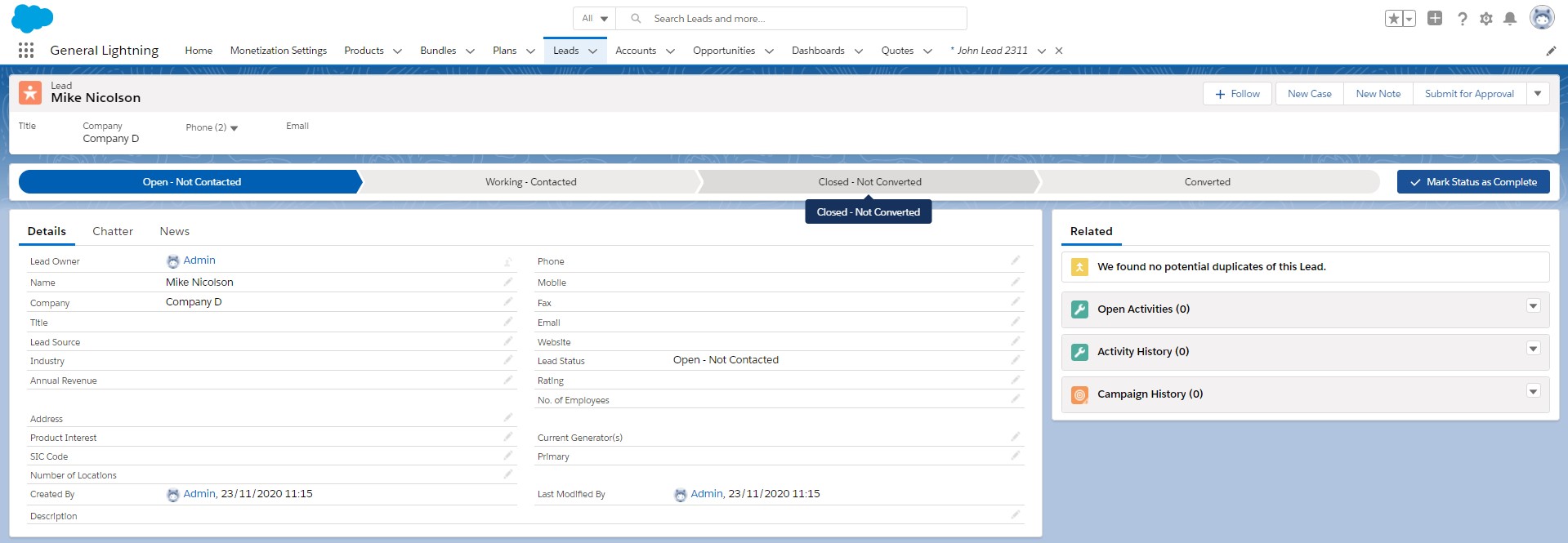Switch to the Chatter tab
1568x543 pixels.
click(x=113, y=231)
